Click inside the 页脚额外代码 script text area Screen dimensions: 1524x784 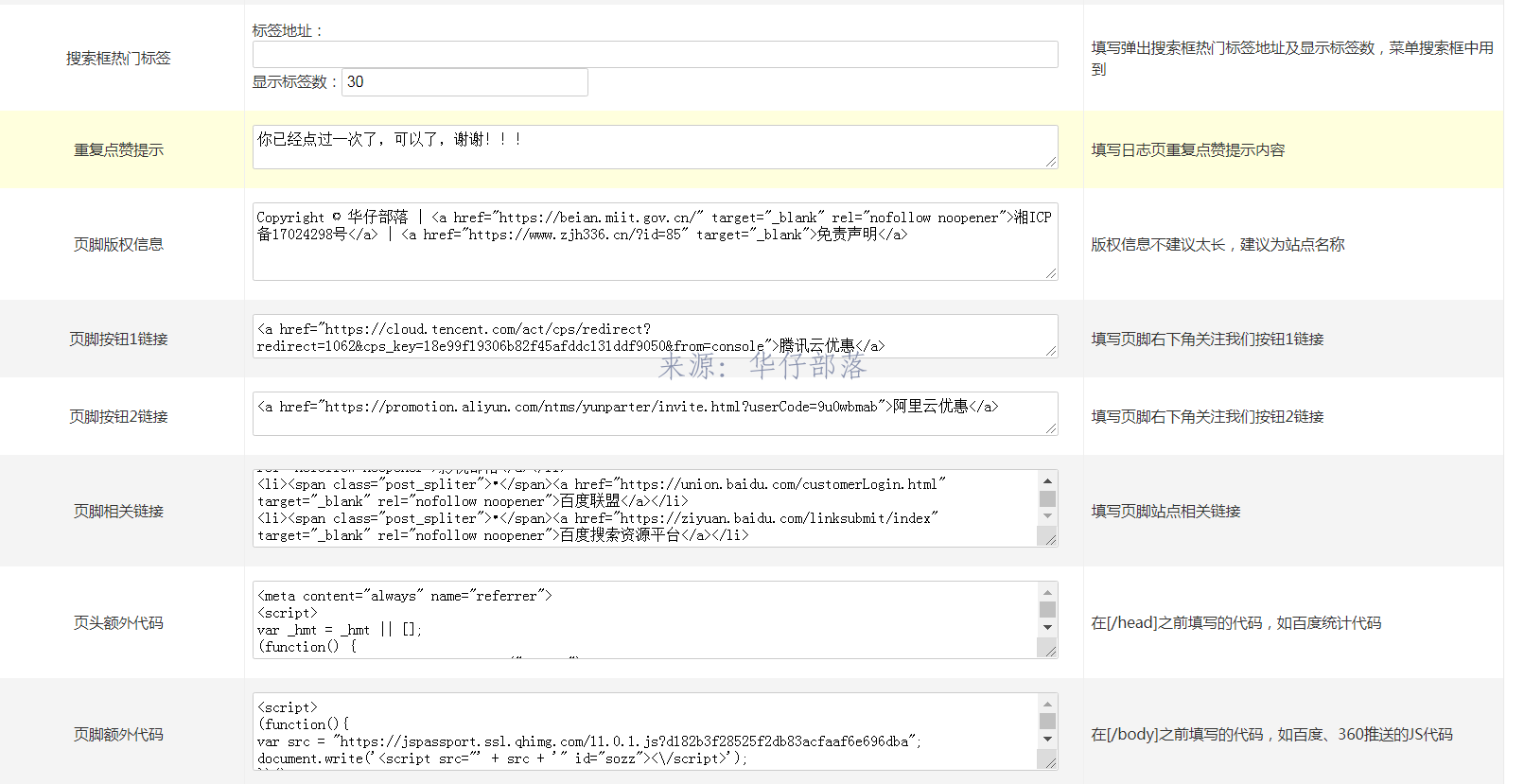(x=645, y=732)
